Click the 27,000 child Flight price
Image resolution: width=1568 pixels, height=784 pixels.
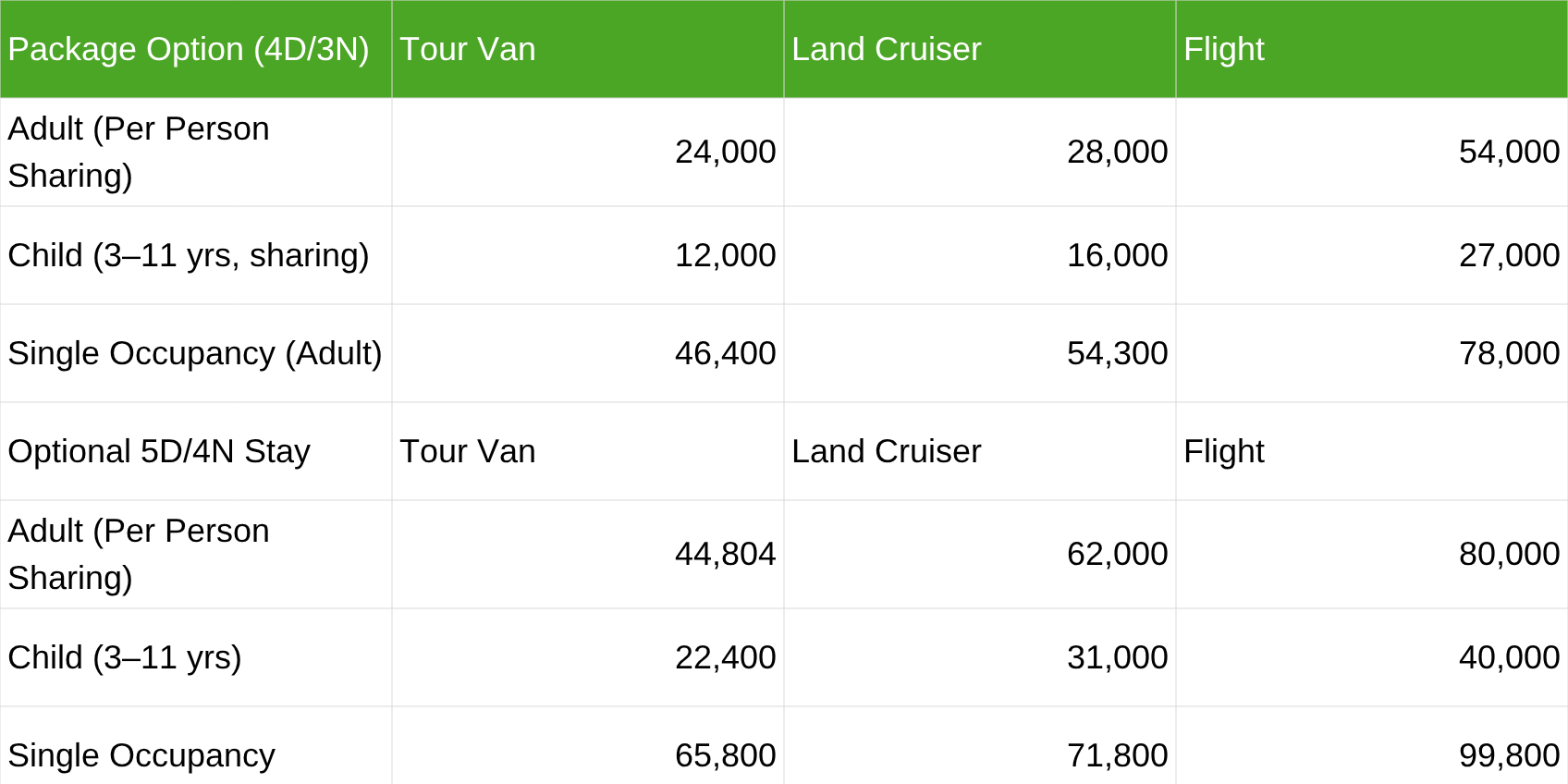[x=1509, y=255]
